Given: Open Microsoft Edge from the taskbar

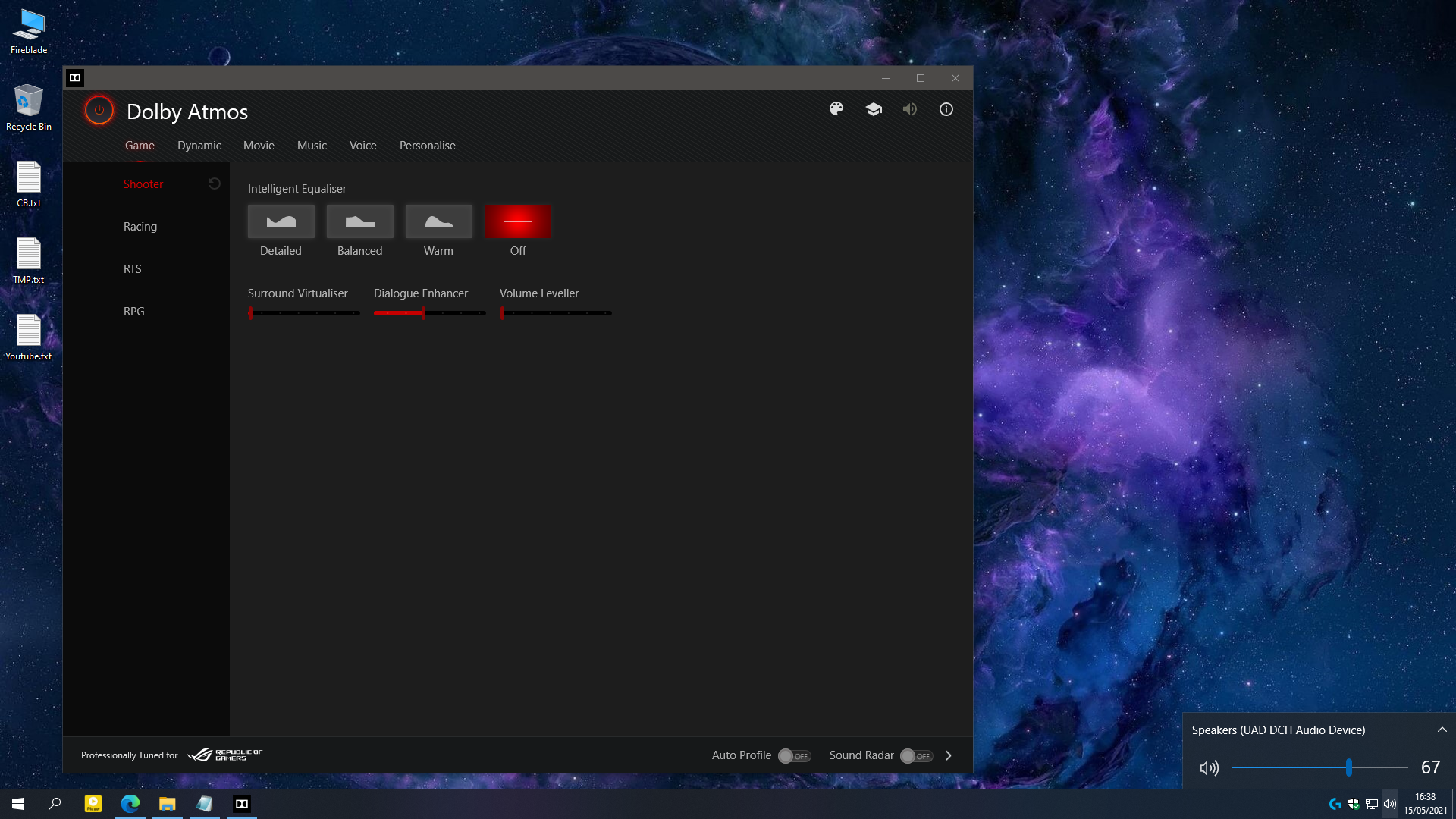Looking at the screenshot, I should click(130, 804).
